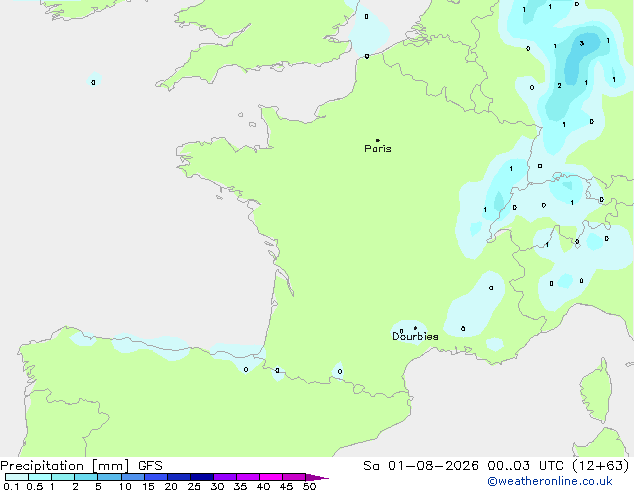Click the legend label '0.1'
This screenshot has width=634, height=490.
(11, 486)
